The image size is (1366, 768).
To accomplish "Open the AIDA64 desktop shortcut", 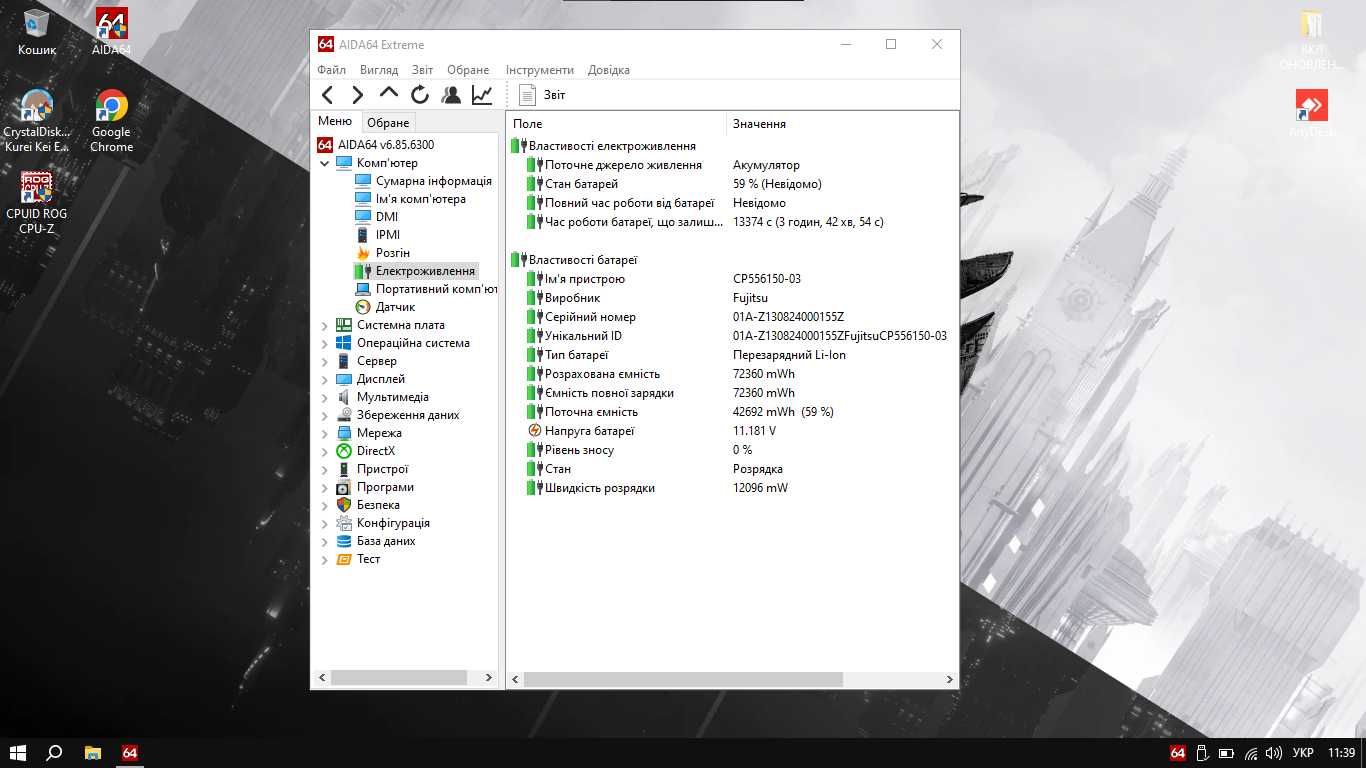I will (x=111, y=32).
